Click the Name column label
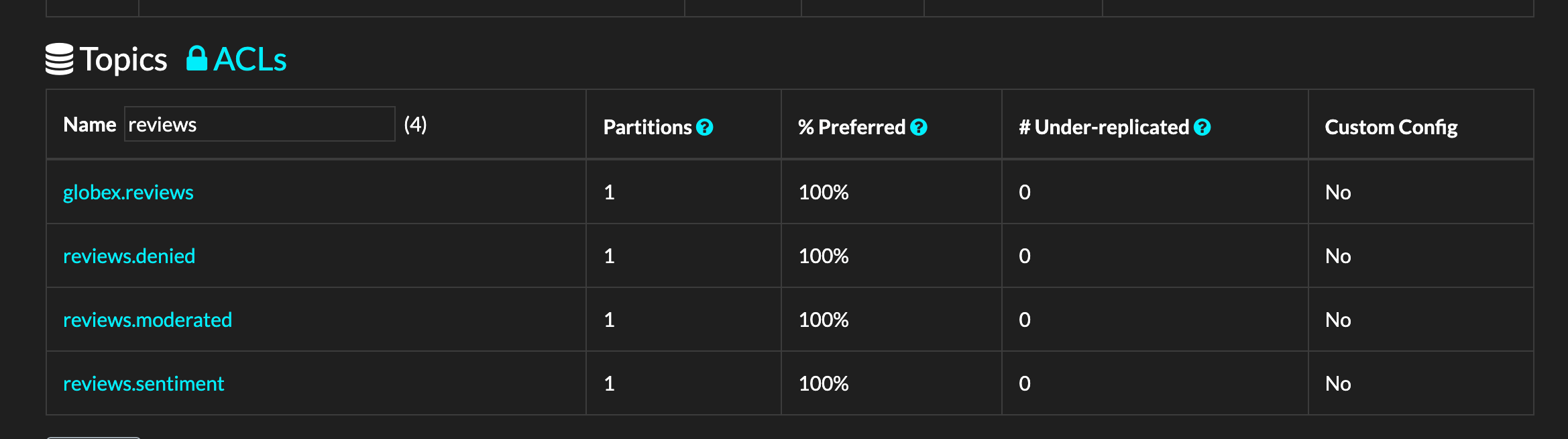This screenshot has width=1568, height=439. [x=90, y=124]
